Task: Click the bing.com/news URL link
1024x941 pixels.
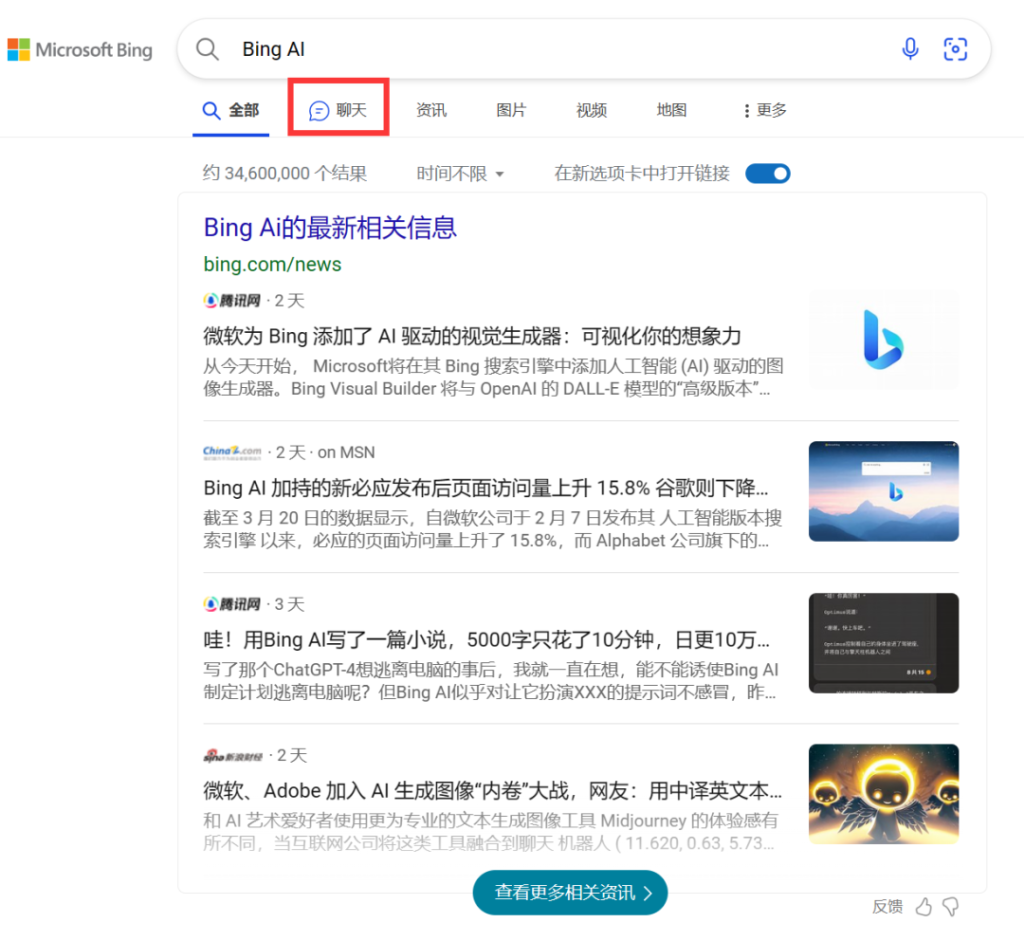Action: [272, 264]
